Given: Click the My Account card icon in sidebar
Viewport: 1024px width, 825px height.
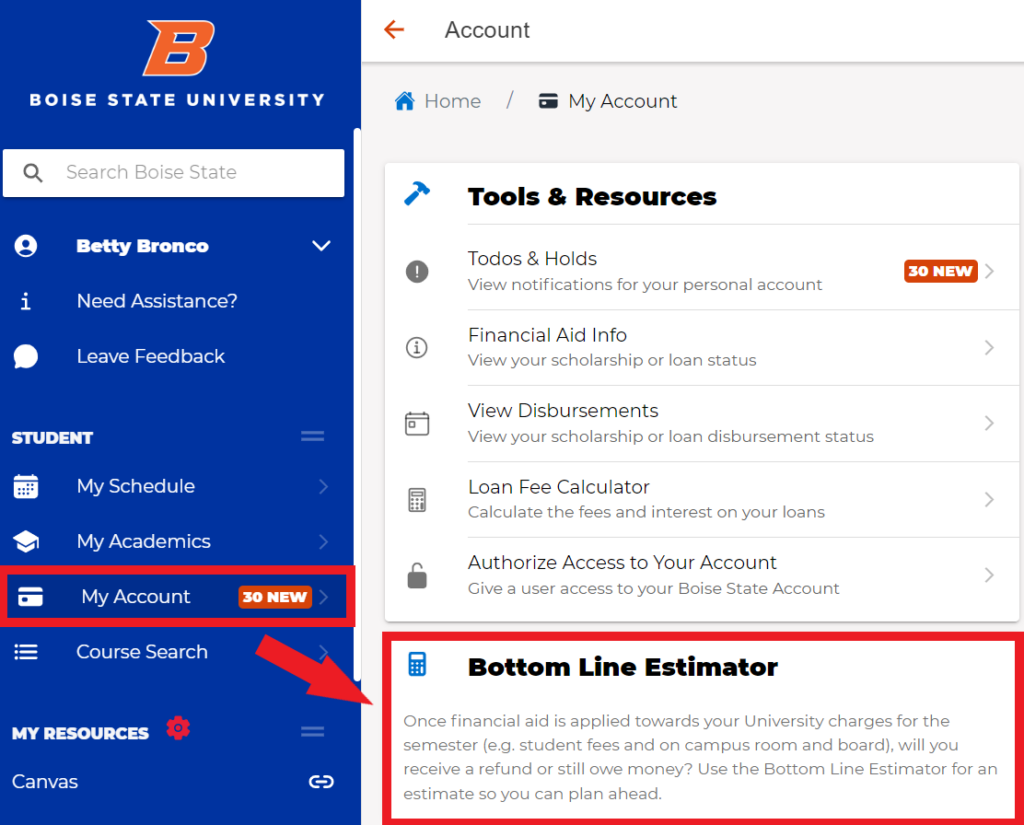Looking at the screenshot, I should click(30, 596).
